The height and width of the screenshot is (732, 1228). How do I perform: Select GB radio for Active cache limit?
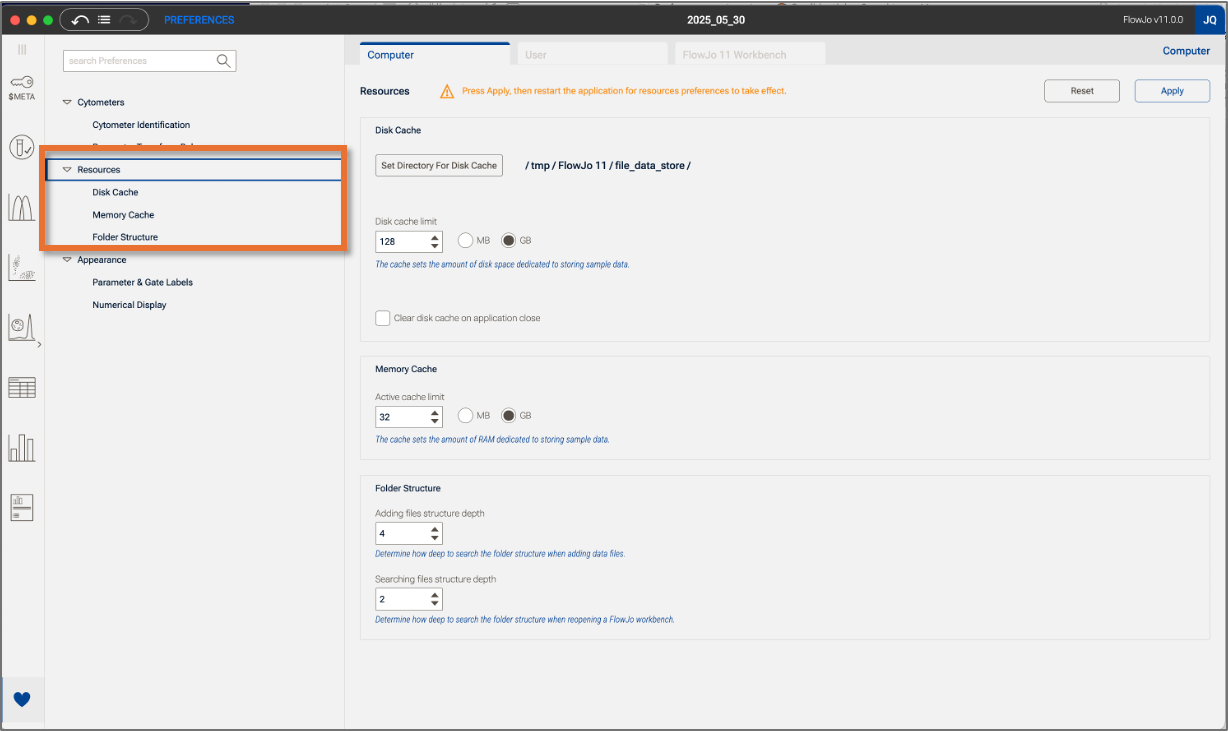pyautogui.click(x=508, y=416)
